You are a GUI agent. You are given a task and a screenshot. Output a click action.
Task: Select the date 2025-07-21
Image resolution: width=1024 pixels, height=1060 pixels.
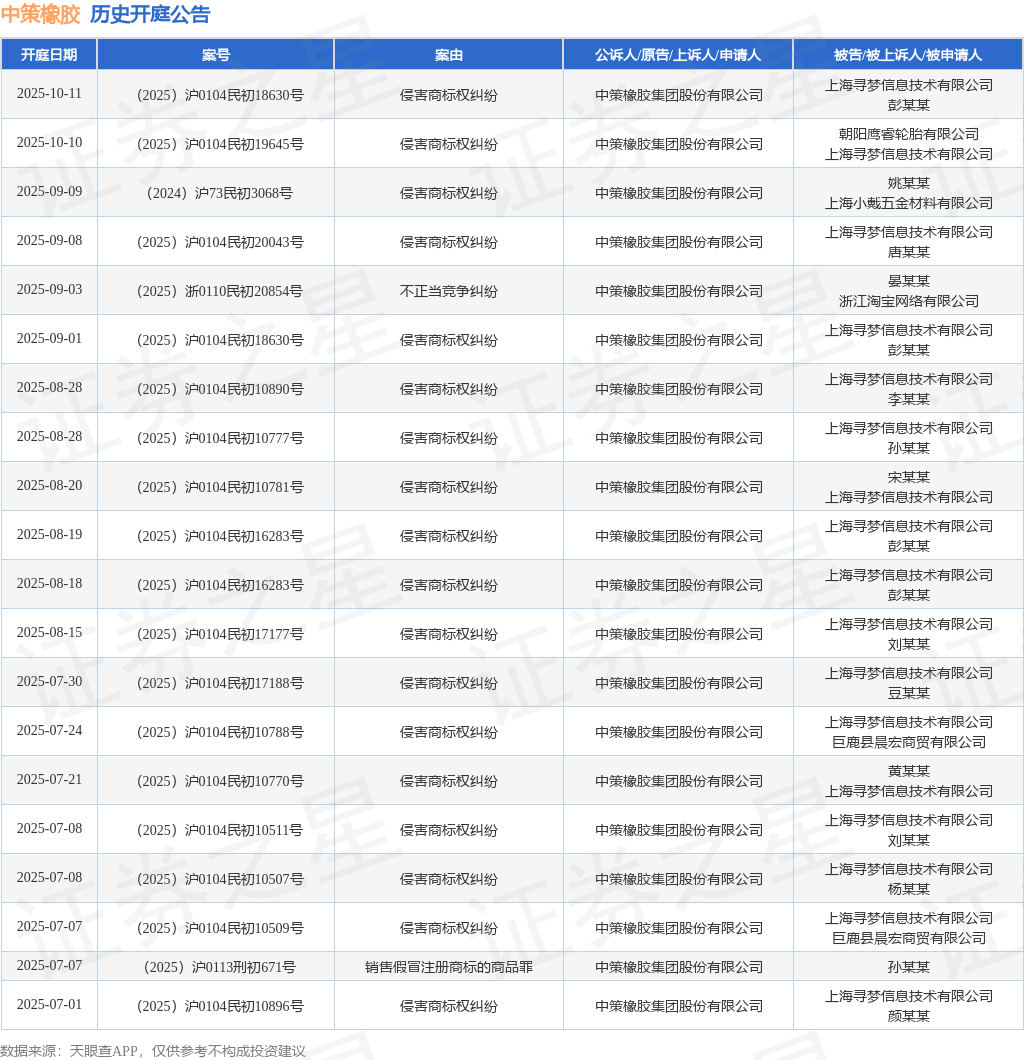[49, 779]
